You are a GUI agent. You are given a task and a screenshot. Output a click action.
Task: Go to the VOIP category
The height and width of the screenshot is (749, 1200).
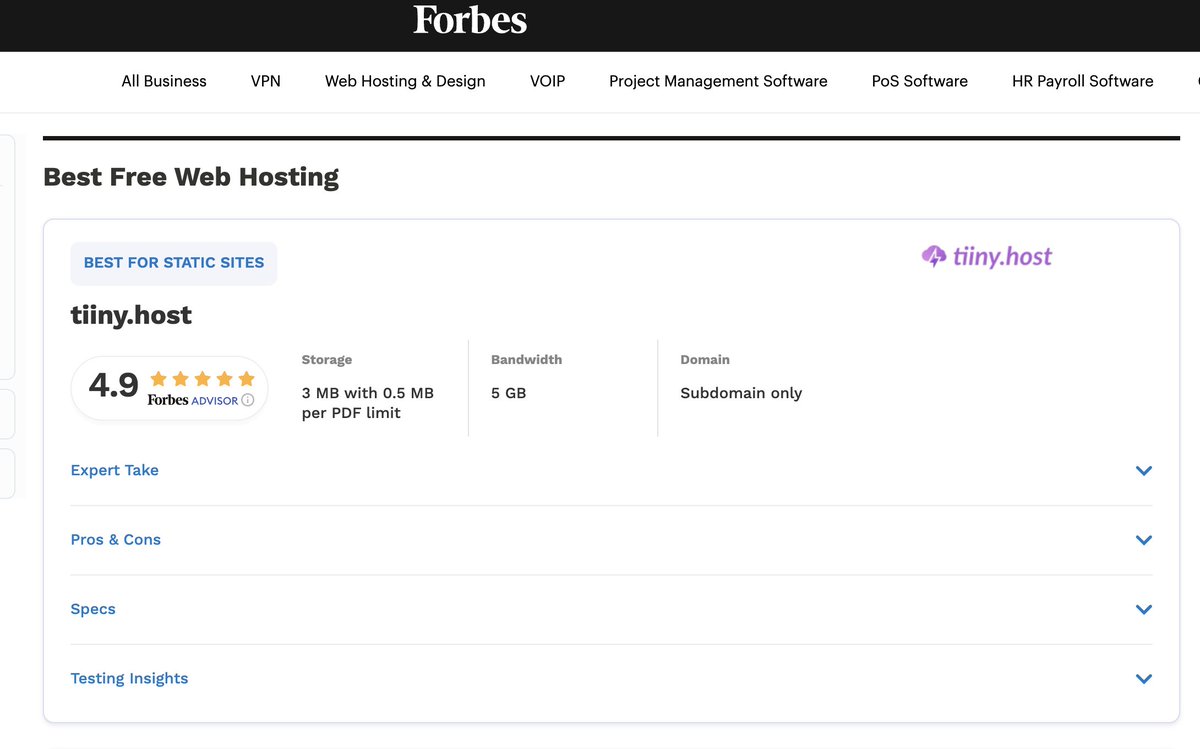pos(547,81)
